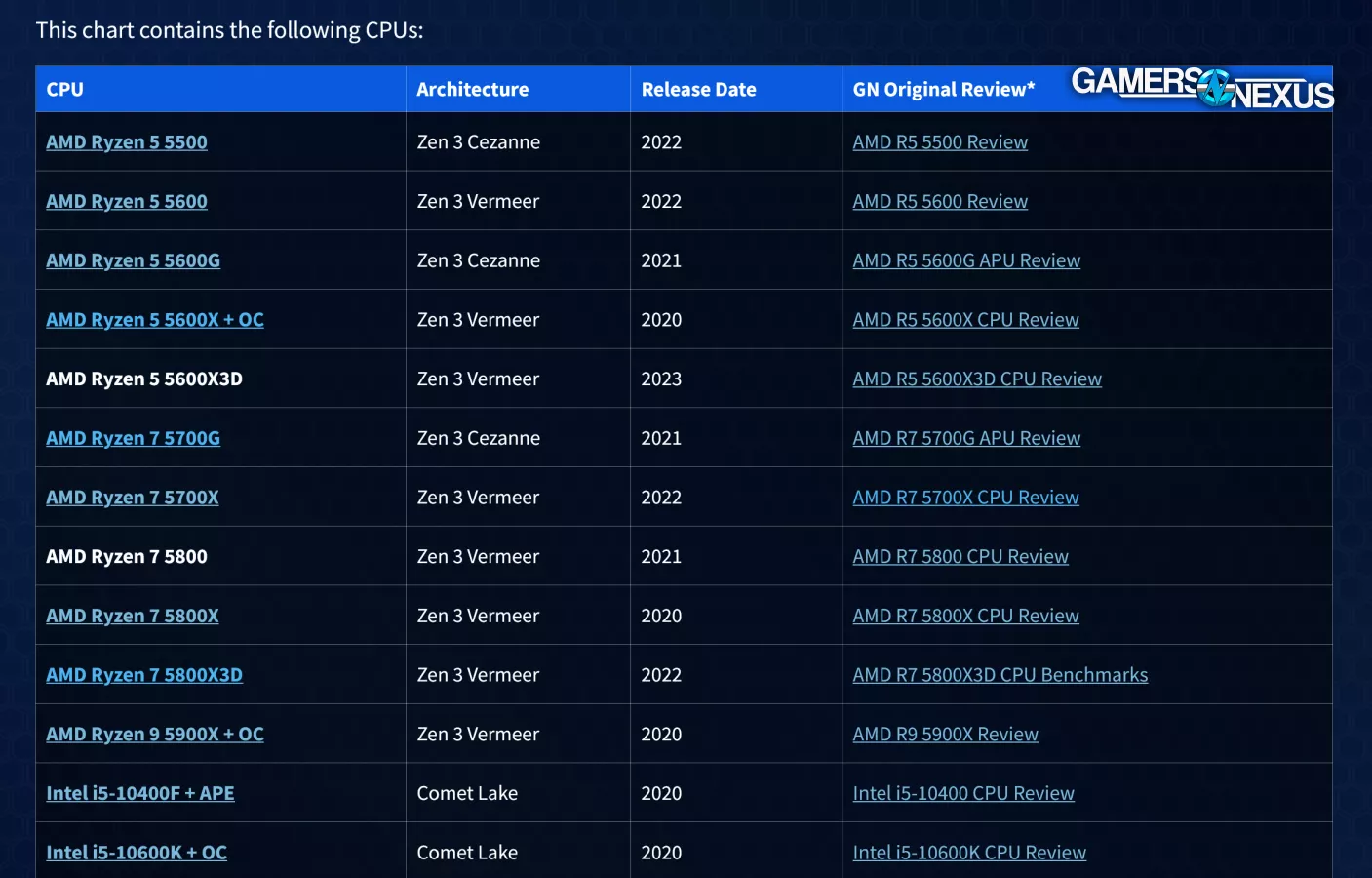Follow the AMD Ryzen 5 5600G link
1372x878 pixels.
coord(133,261)
